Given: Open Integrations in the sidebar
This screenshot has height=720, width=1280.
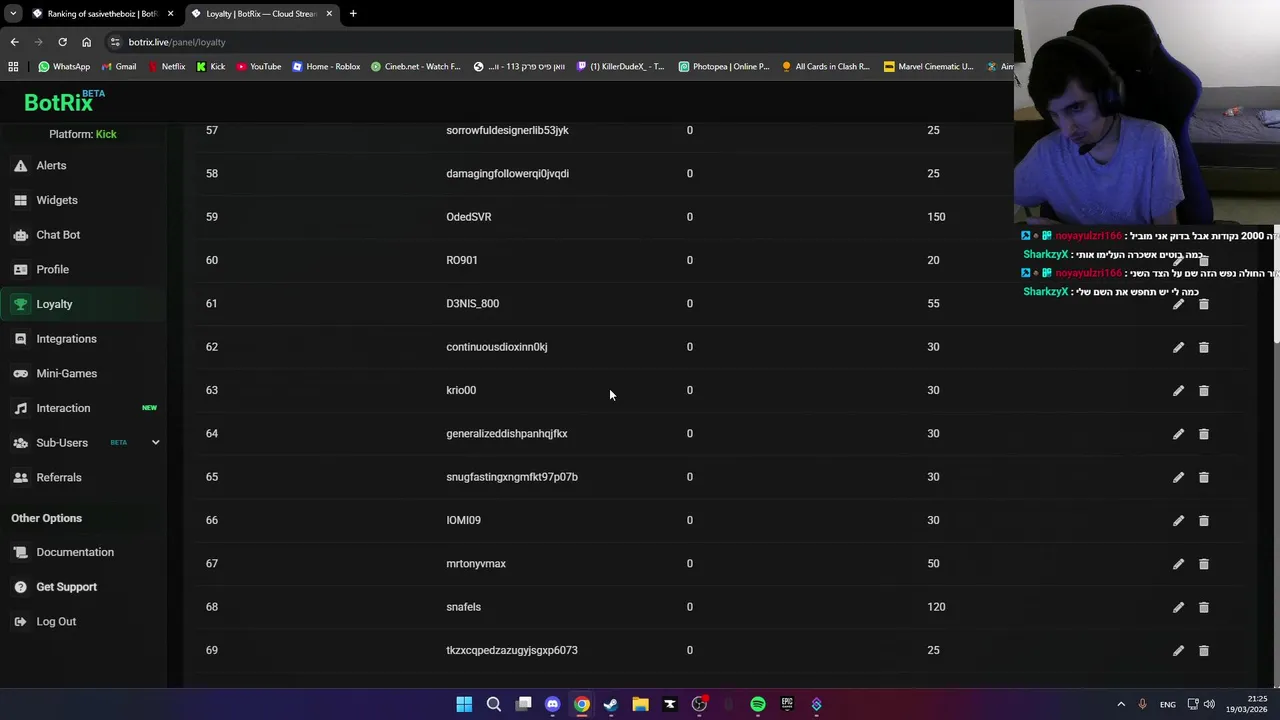Looking at the screenshot, I should (84, 339).
